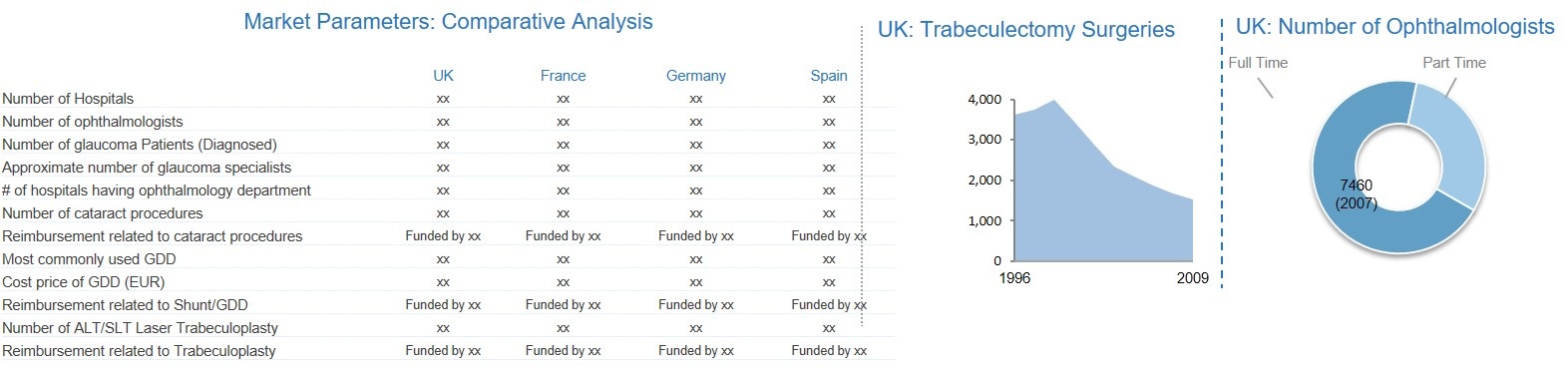
Task: Click the Most commonly used GDD row label
Action: 89,259
